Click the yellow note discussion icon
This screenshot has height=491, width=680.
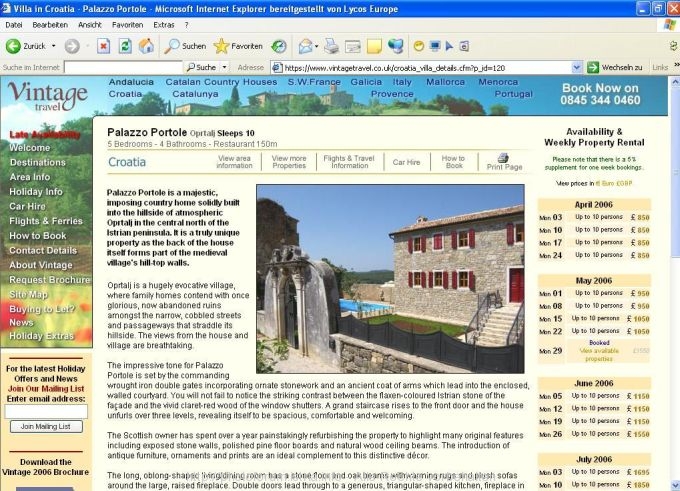coord(374,46)
